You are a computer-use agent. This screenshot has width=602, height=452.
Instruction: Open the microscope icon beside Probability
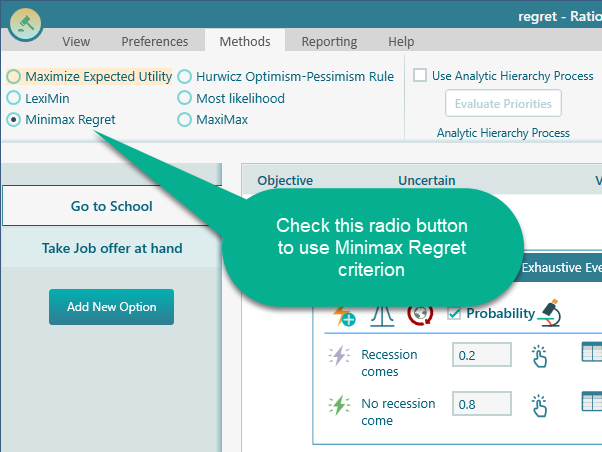click(550, 314)
